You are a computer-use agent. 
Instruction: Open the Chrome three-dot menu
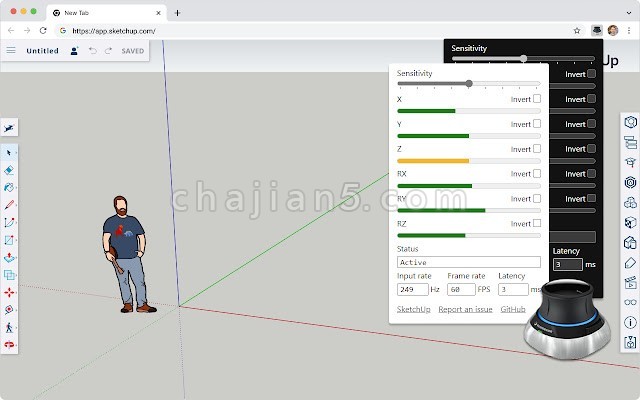tap(629, 31)
